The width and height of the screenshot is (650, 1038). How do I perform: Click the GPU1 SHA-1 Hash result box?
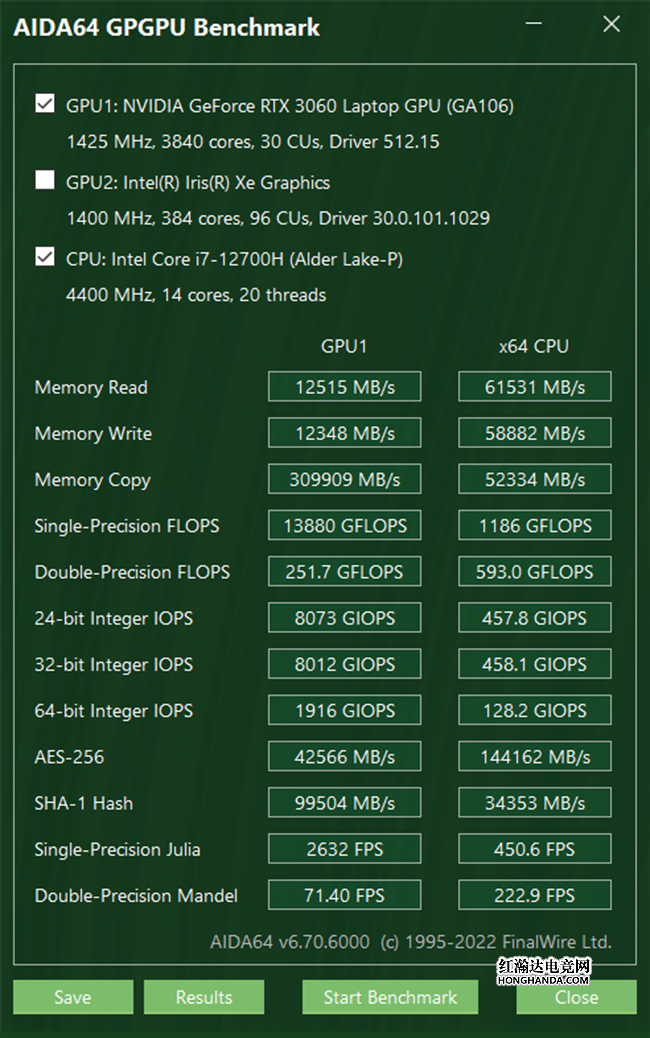(x=344, y=803)
